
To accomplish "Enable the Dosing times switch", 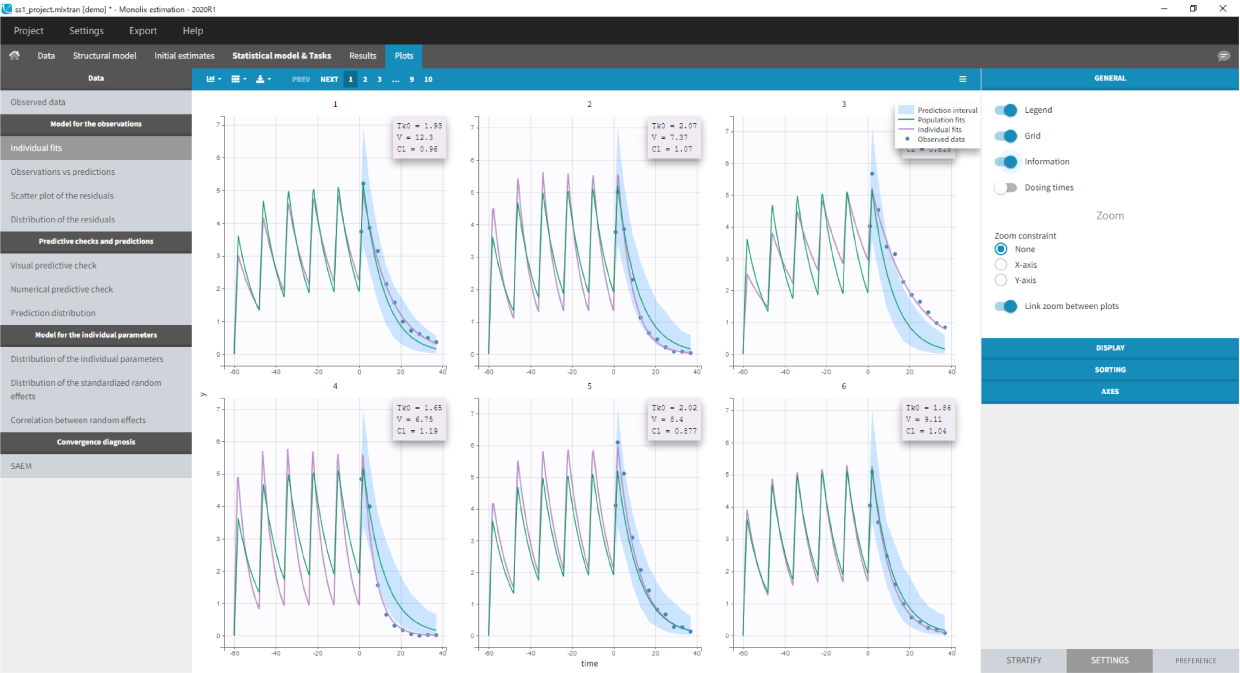I will [x=1006, y=188].
